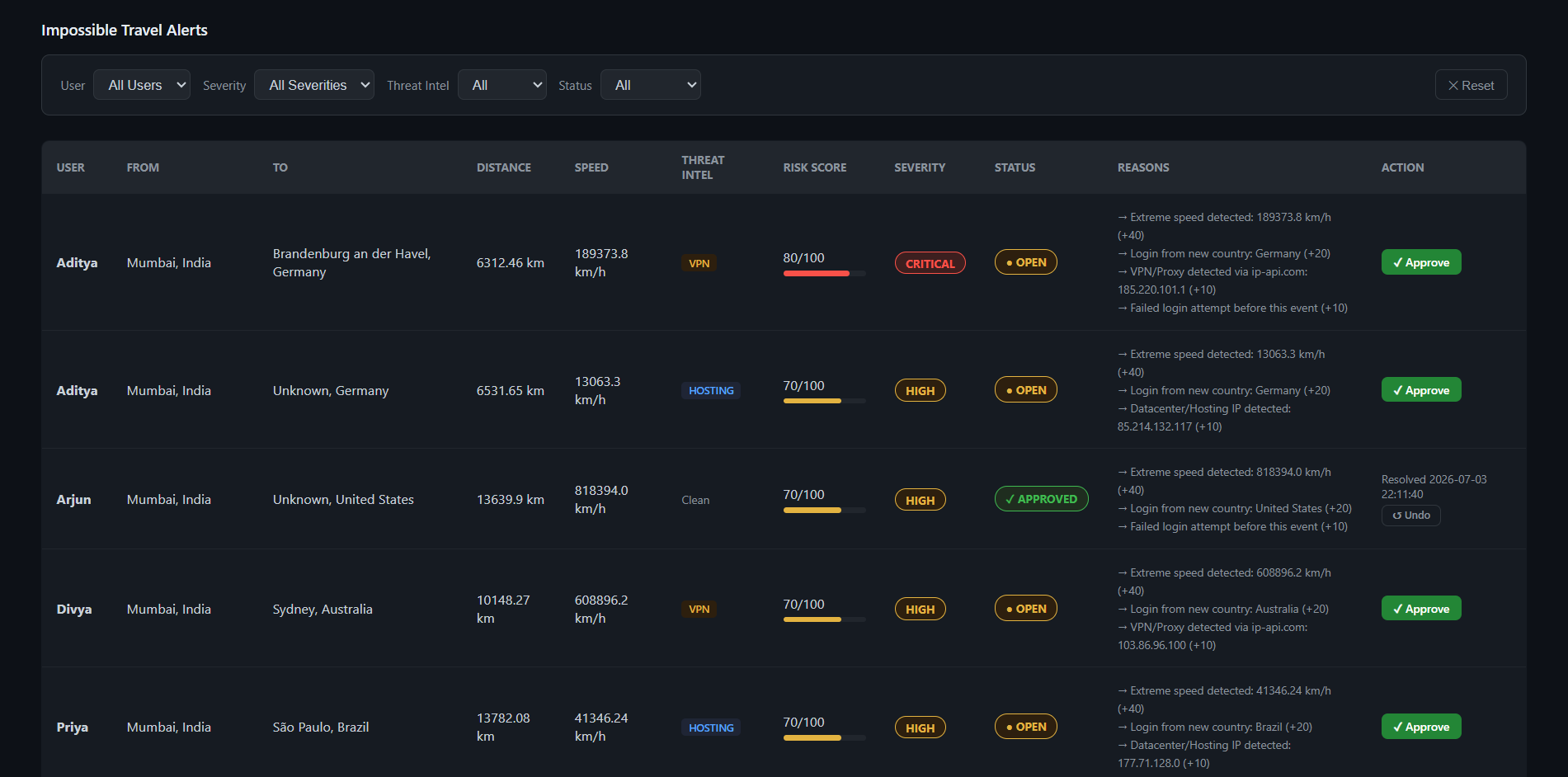Click the VPN tag in Divya's row
The width and height of the screenshot is (1568, 777).
click(x=699, y=610)
